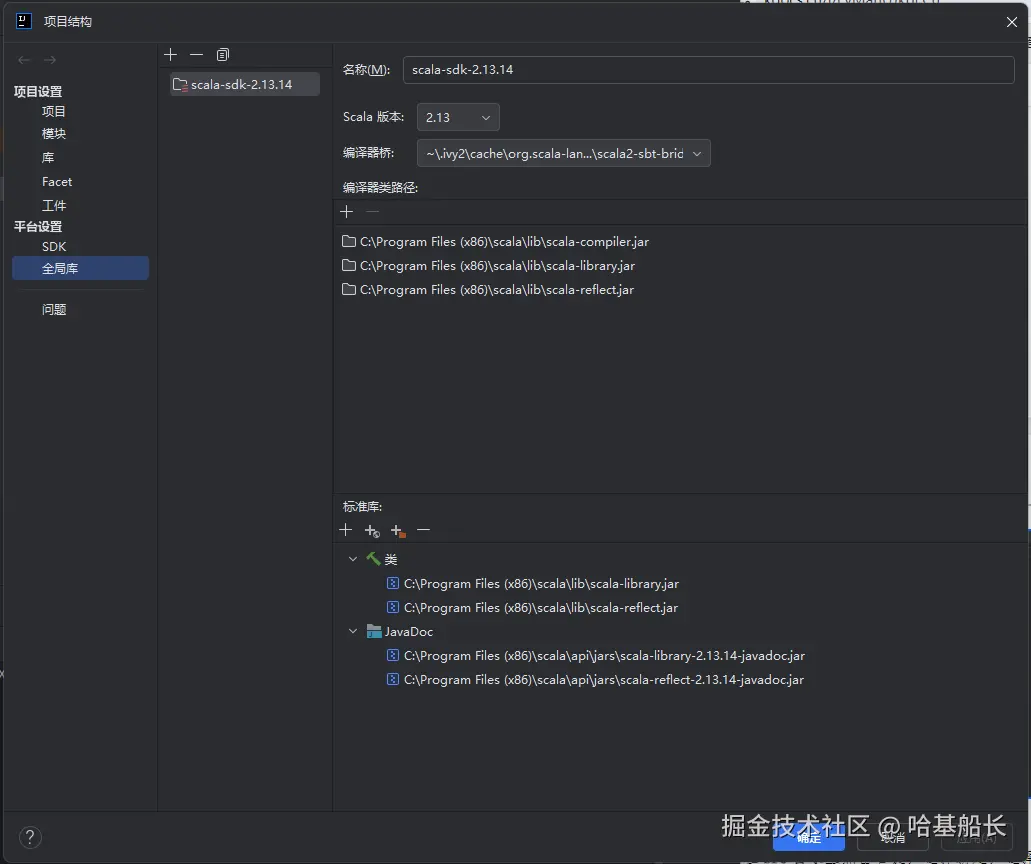Open 模块 settings page
Image resolution: width=1031 pixels, height=864 pixels.
pos(54,133)
